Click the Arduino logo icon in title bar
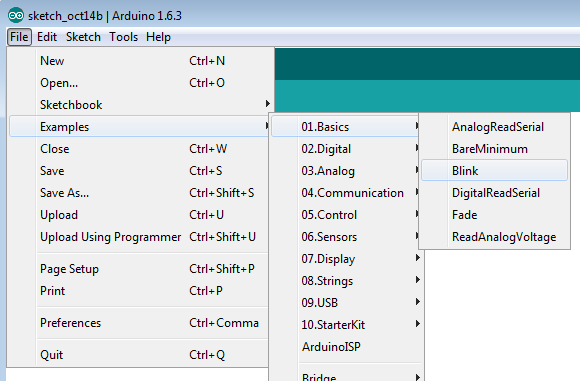Screen dimensions: 580x381 click(x=16, y=16)
